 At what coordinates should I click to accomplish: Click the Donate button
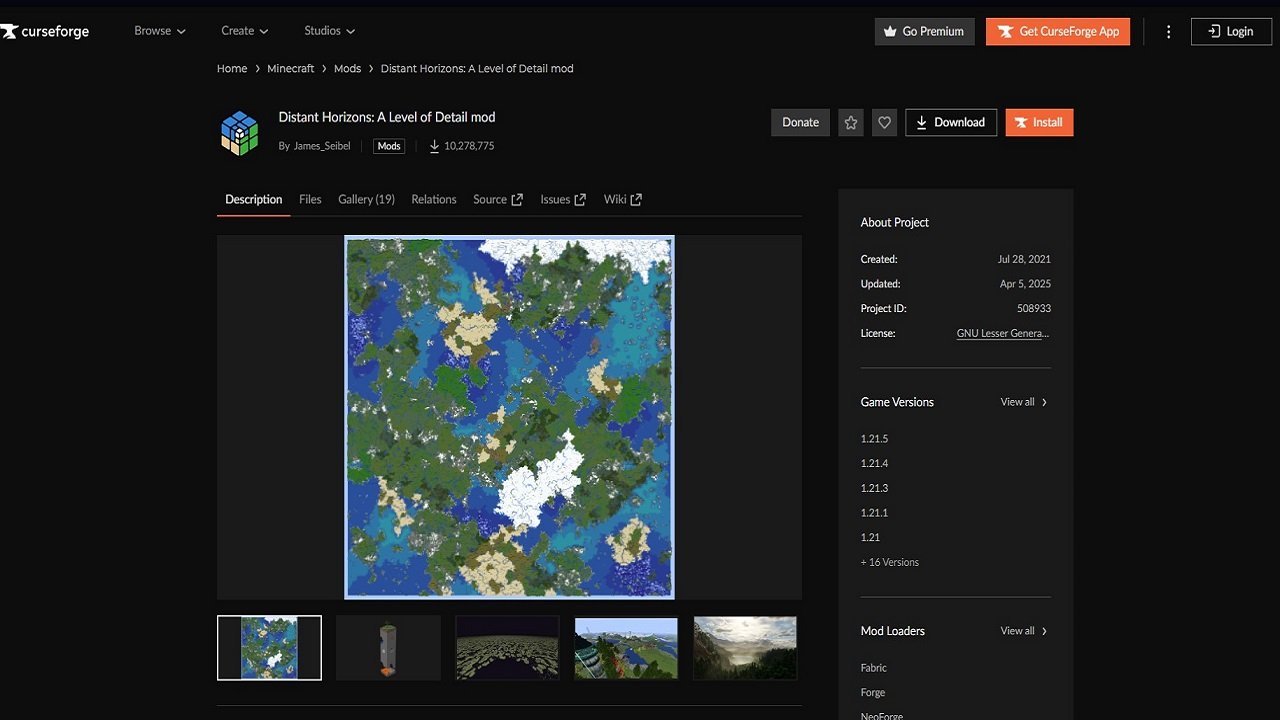[x=800, y=122]
